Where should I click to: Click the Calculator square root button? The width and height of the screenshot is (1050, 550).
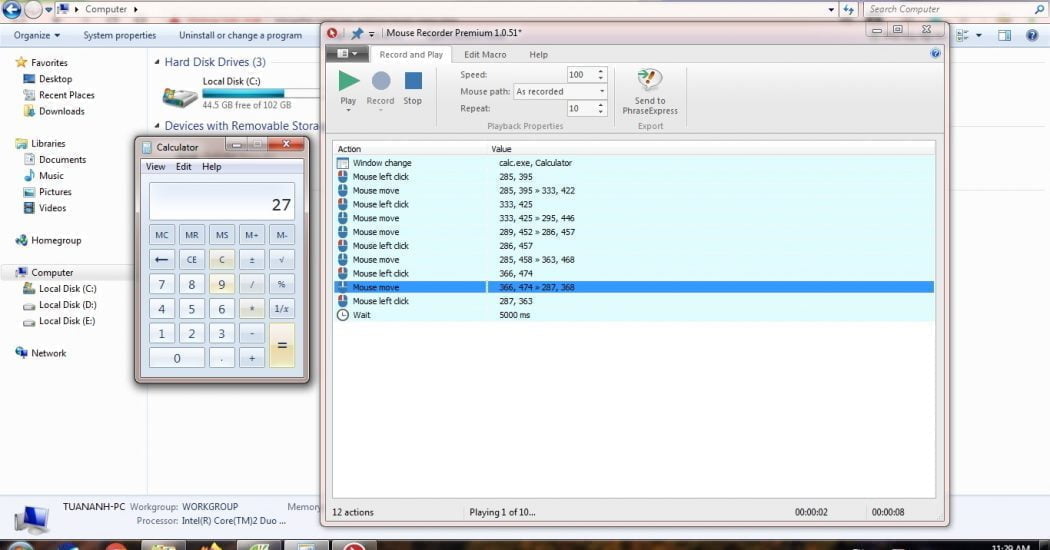[x=282, y=259]
